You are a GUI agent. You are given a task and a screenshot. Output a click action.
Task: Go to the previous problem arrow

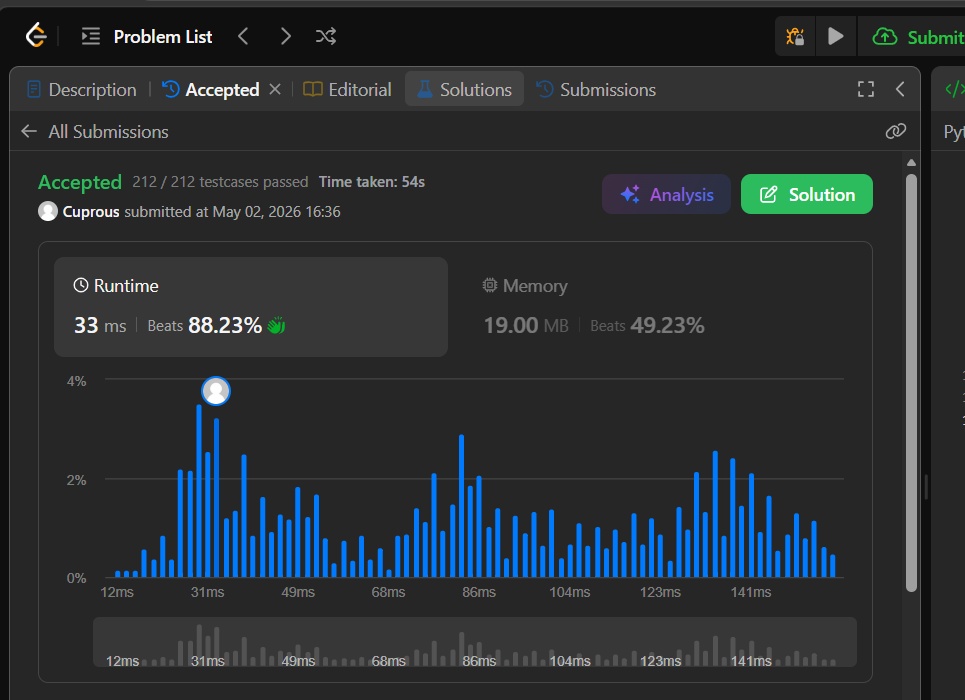[244, 36]
